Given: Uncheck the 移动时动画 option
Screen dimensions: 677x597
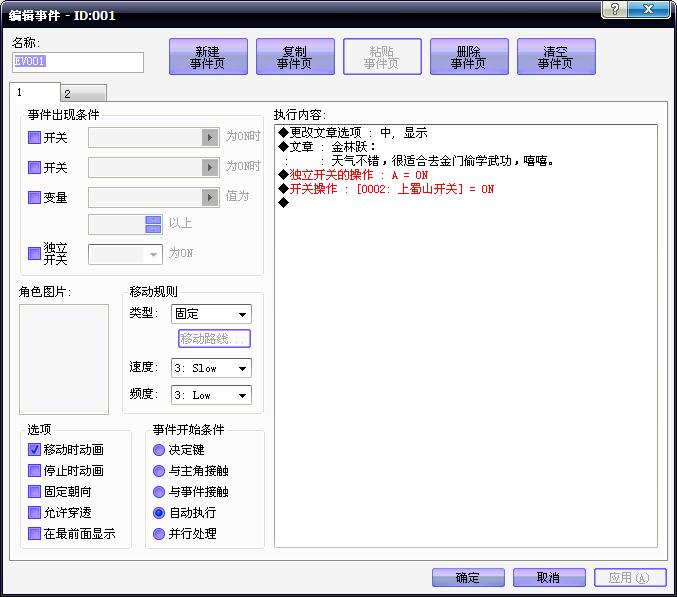Looking at the screenshot, I should click(34, 449).
